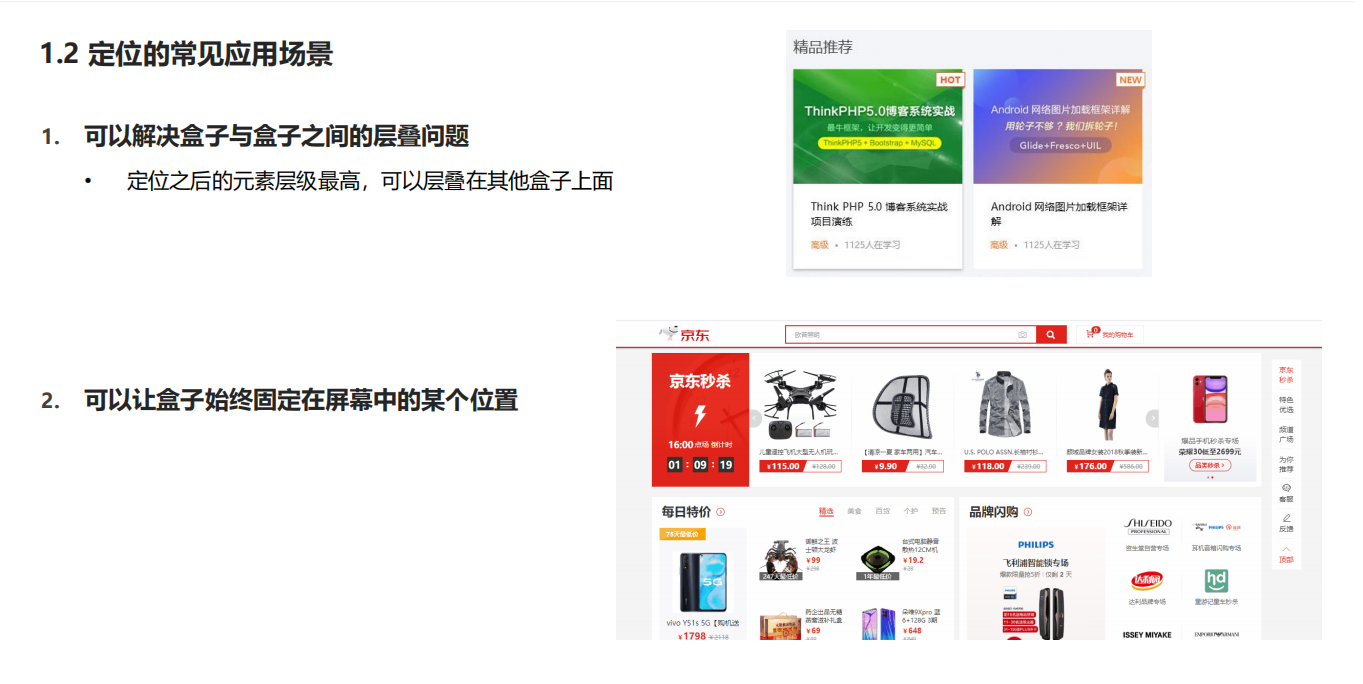Click 精品推荐 heading
Screen dimensions: 1363x684
click(x=823, y=47)
